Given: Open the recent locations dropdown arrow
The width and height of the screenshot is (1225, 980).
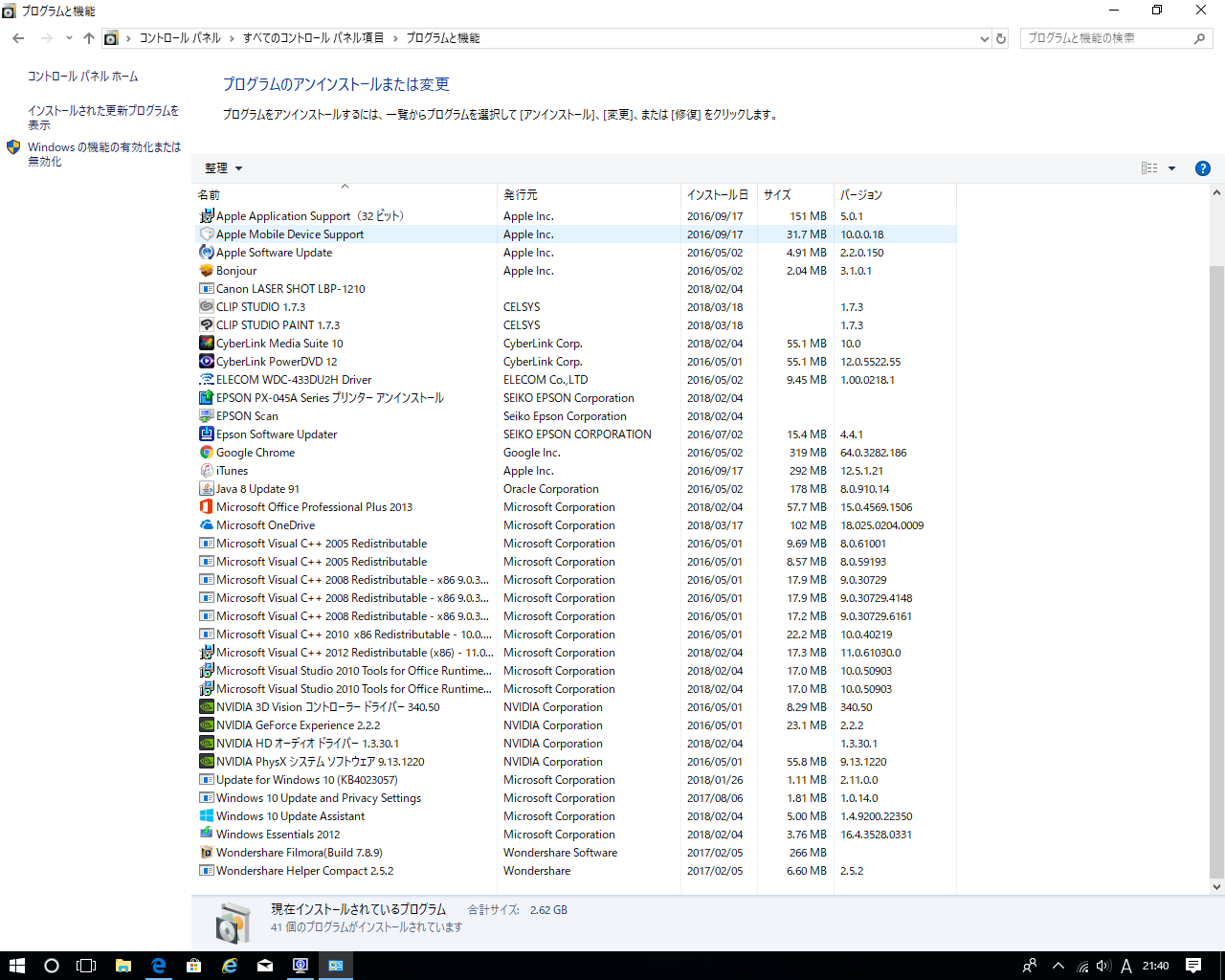Looking at the screenshot, I should (x=69, y=38).
